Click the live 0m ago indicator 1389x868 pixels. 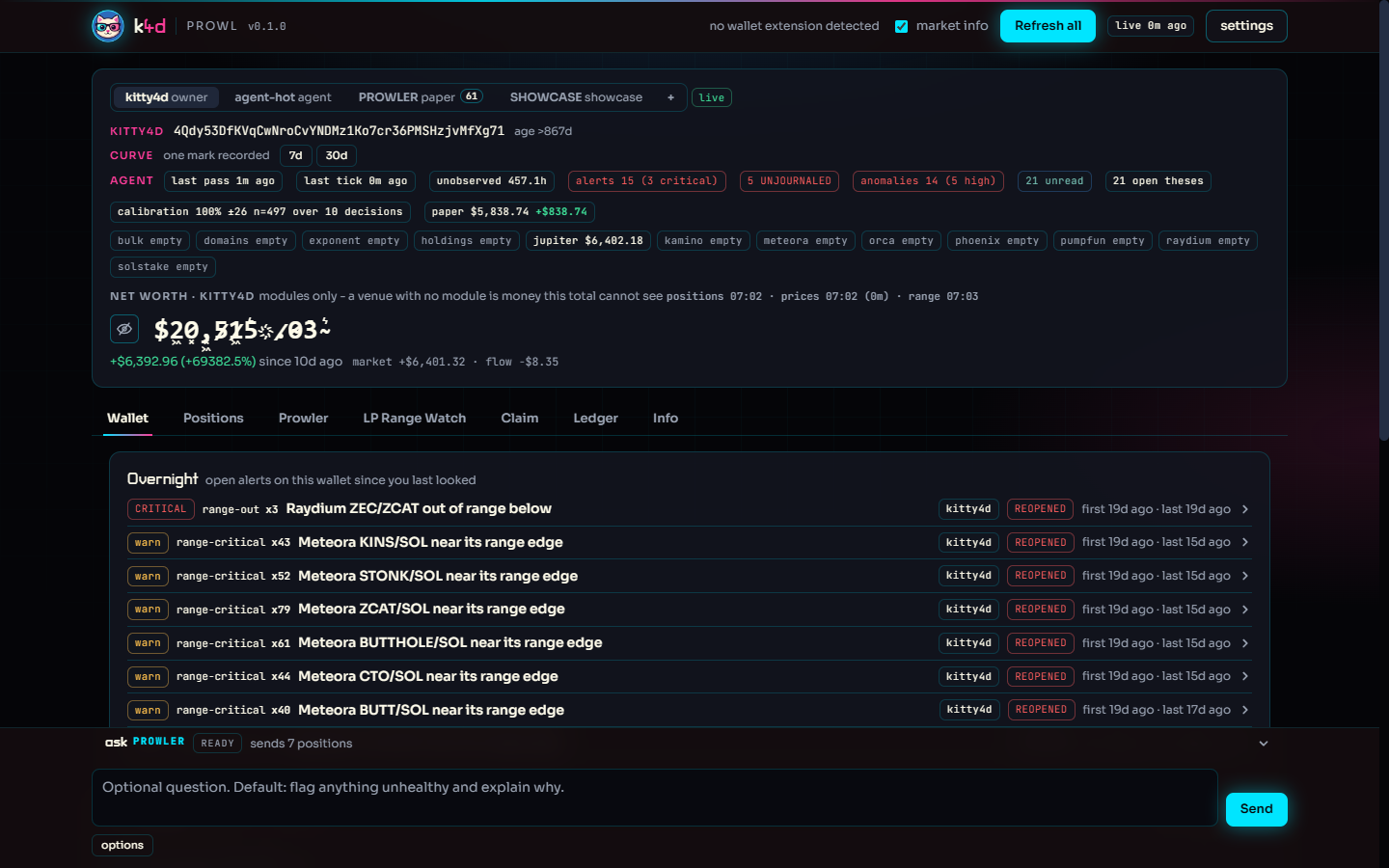1151,26
